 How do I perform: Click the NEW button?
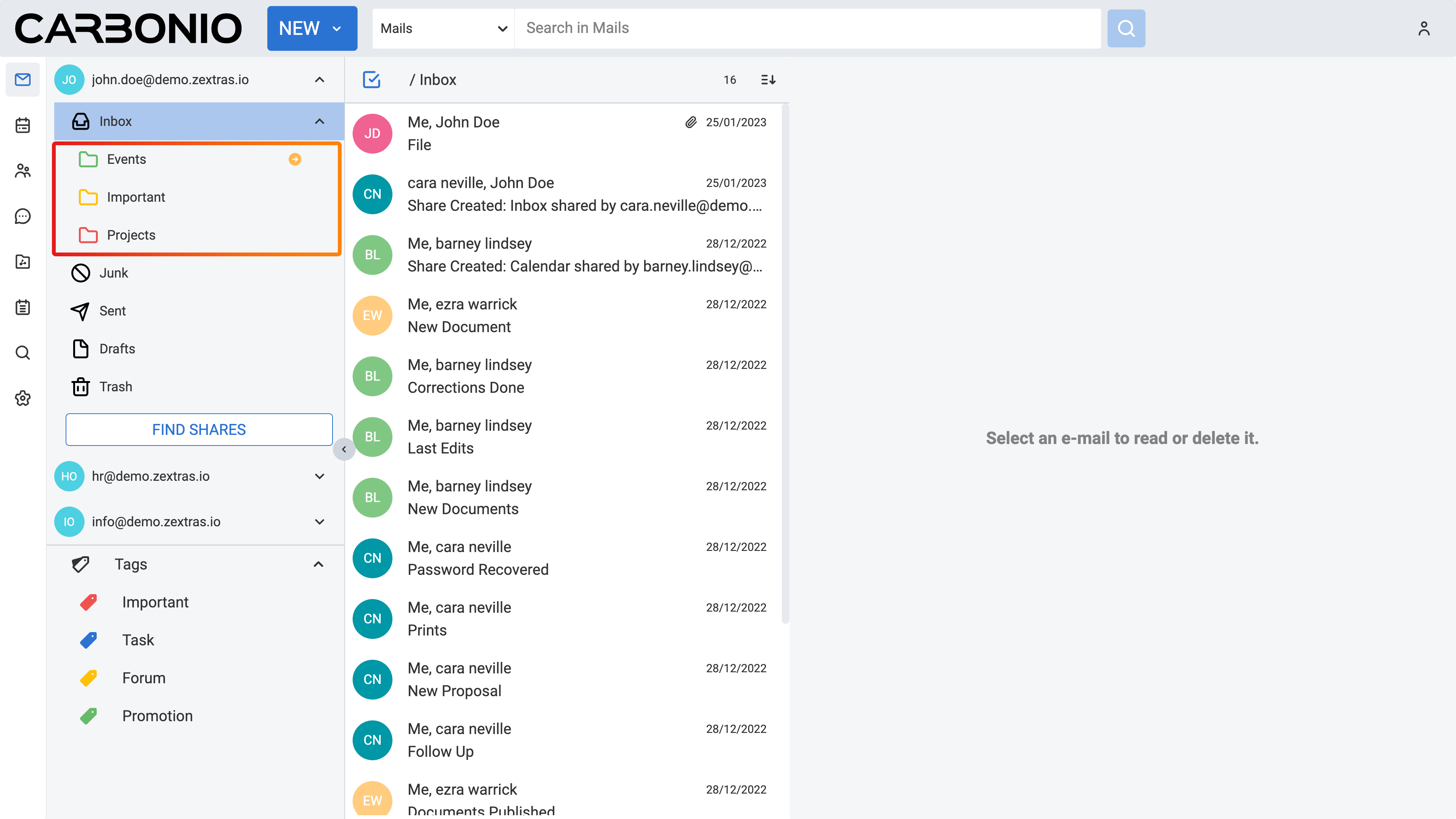tap(300, 28)
